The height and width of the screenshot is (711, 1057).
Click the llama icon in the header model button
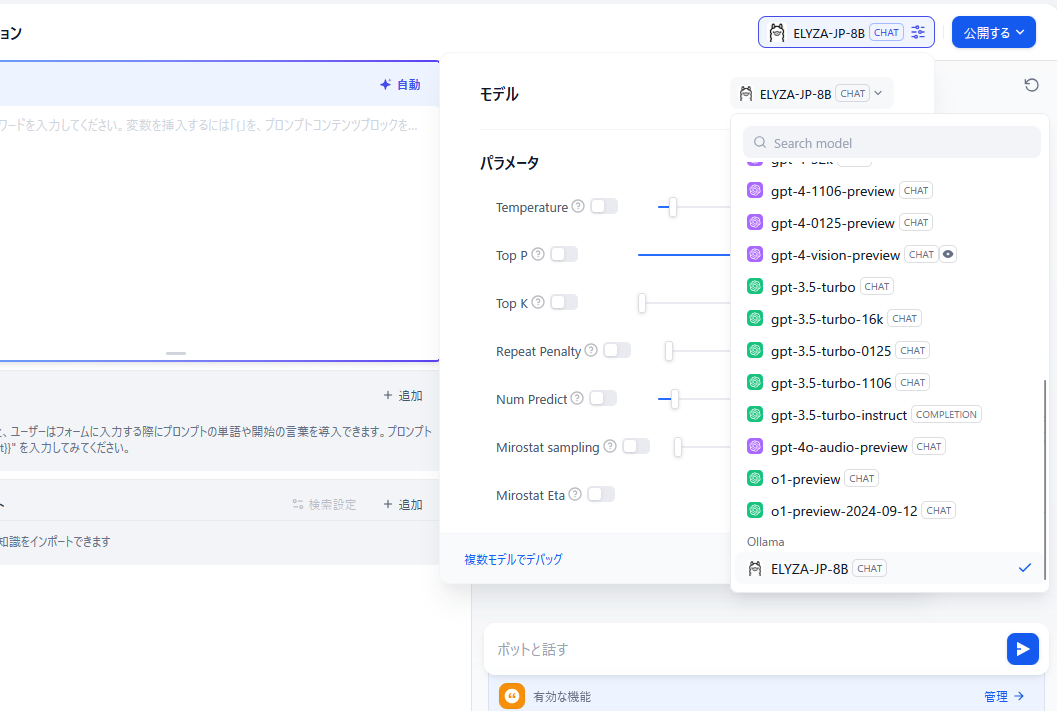(x=777, y=32)
